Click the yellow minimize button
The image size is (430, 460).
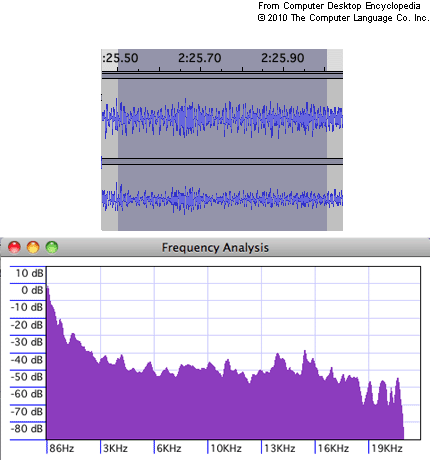coord(33,247)
